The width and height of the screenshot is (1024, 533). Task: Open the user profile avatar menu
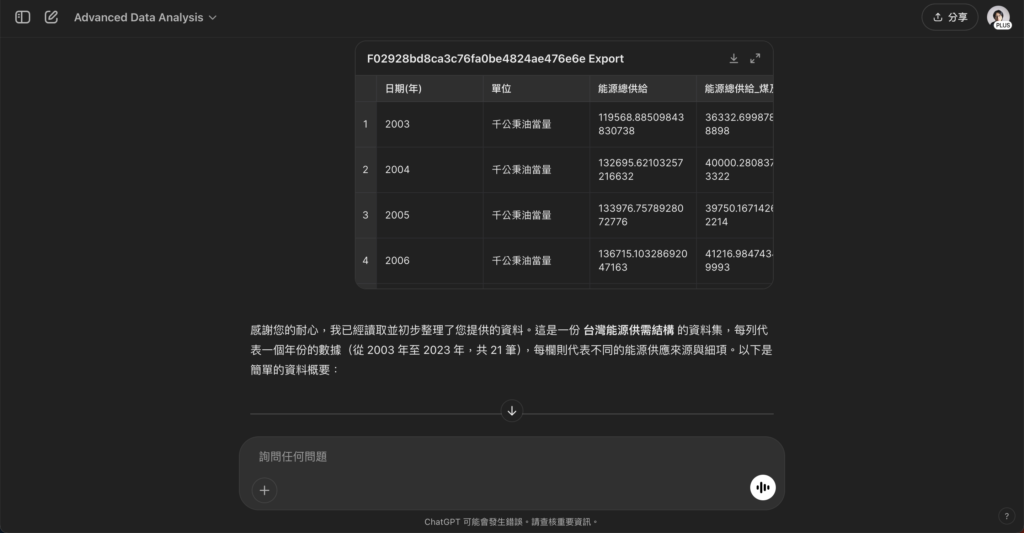[998, 17]
